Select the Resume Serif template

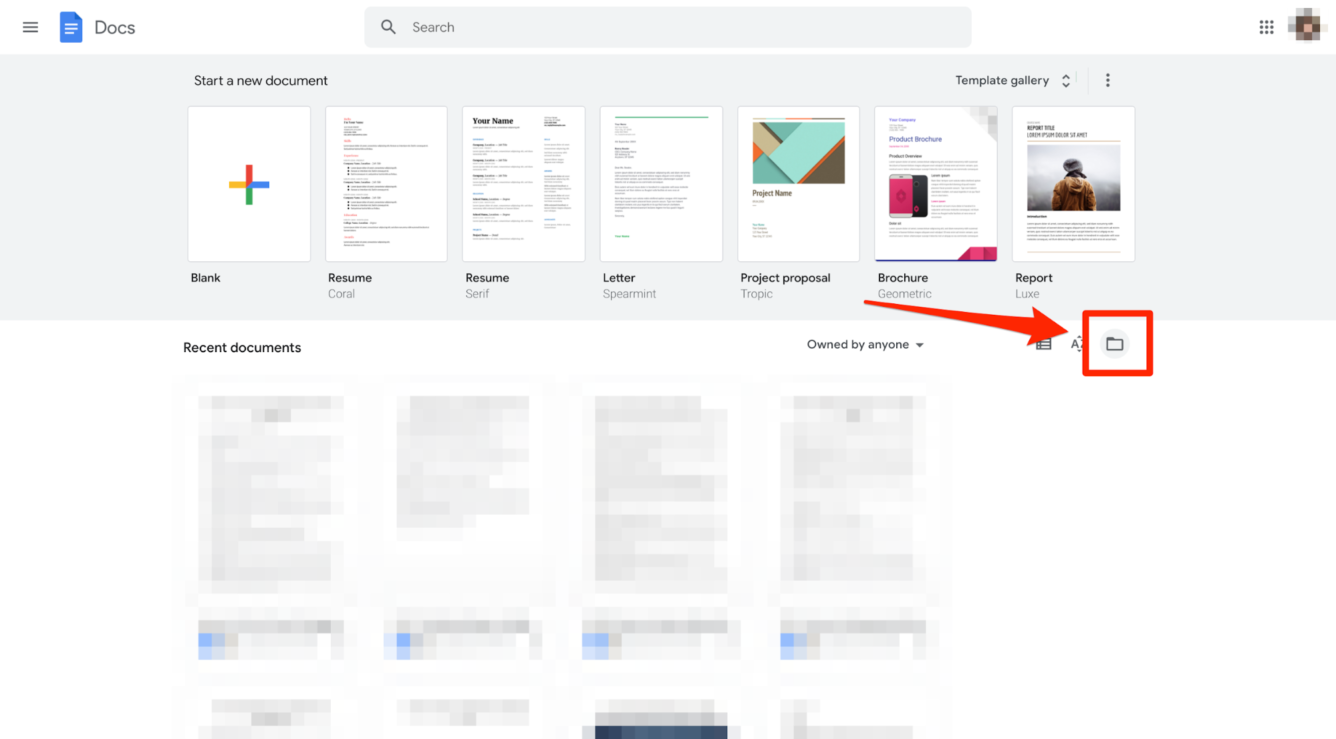pos(523,184)
